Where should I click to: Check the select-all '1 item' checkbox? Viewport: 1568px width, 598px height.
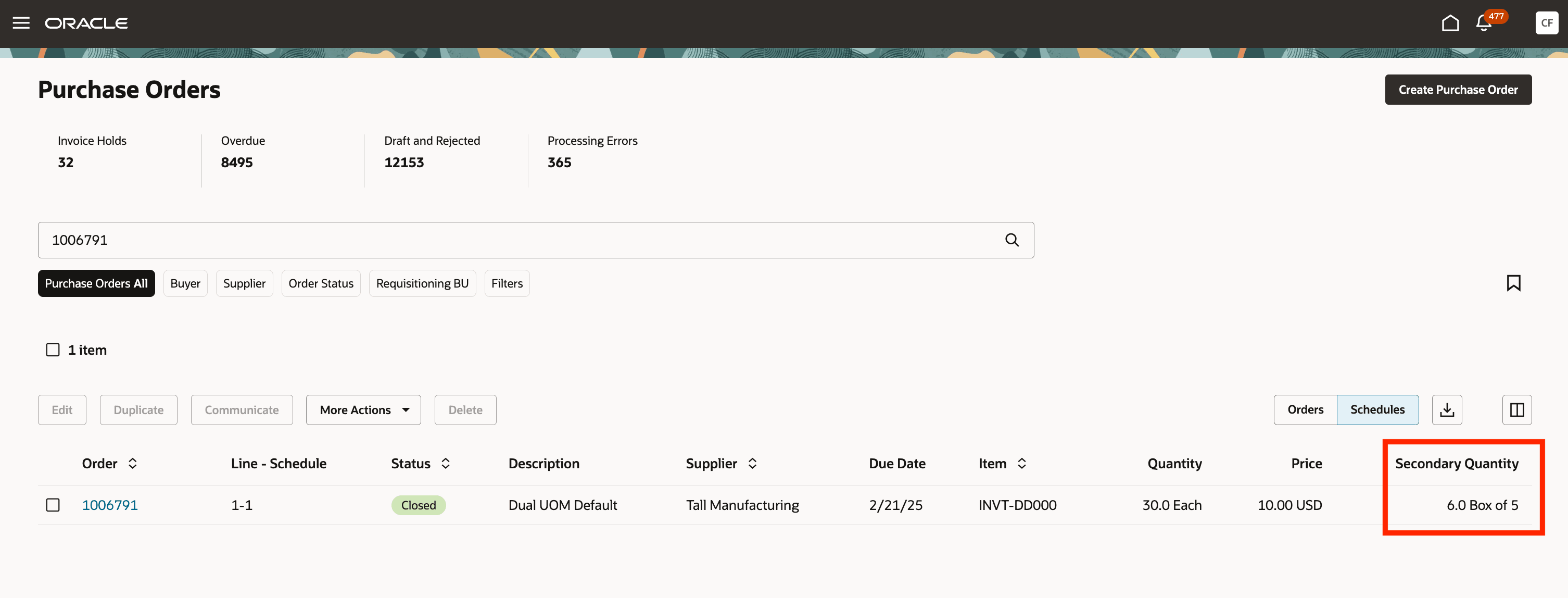click(x=53, y=350)
